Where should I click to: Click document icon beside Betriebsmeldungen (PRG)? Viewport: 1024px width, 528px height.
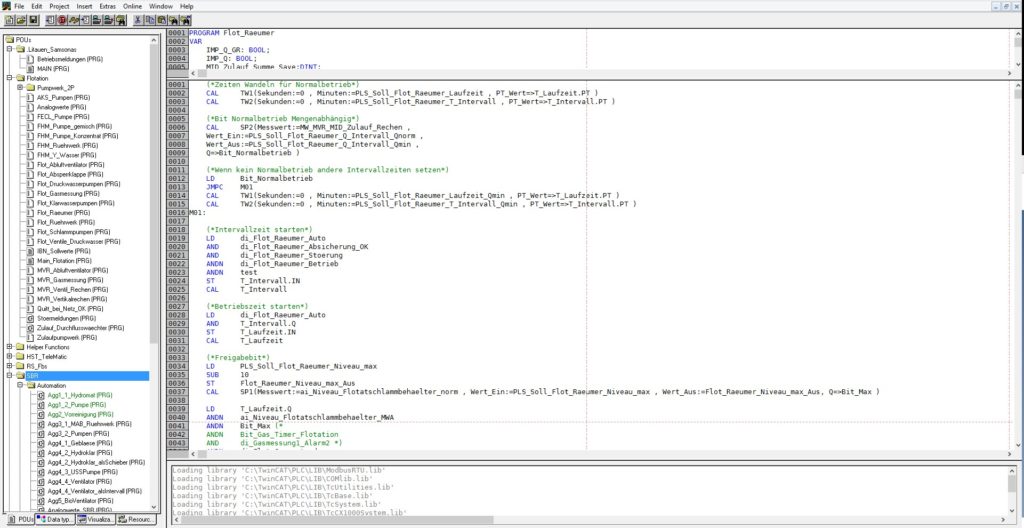(x=30, y=59)
